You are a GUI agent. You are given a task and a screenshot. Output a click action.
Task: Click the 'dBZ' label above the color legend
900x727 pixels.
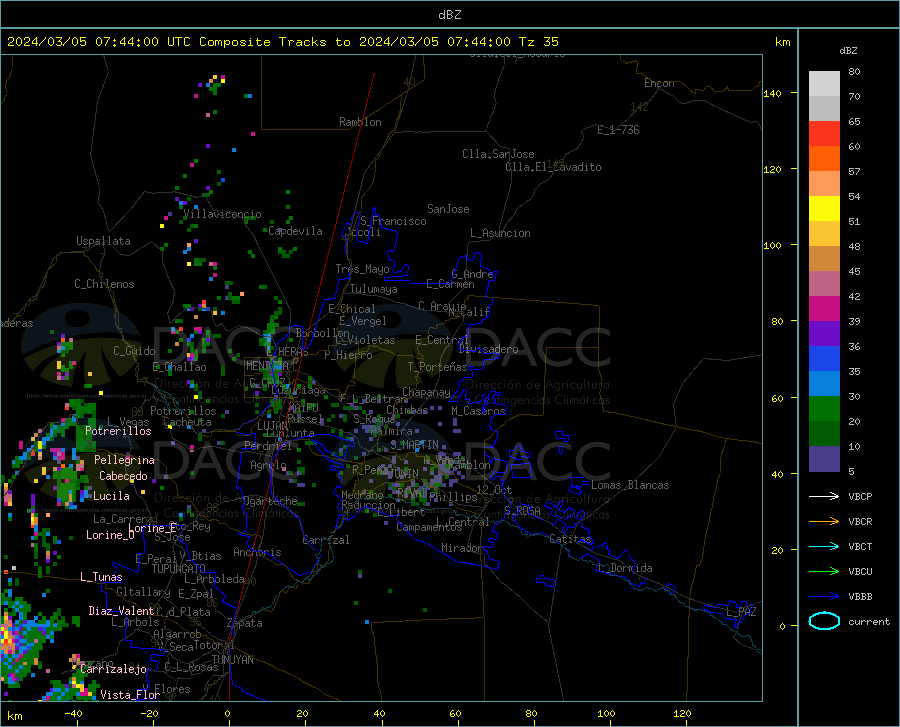pos(848,50)
